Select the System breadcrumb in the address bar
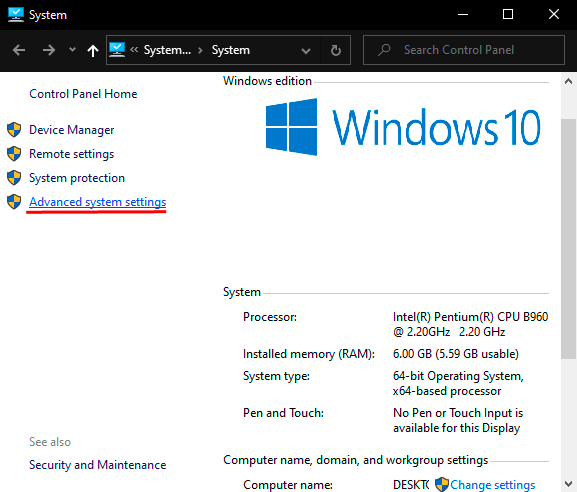Image resolution: width=577 pixels, height=492 pixels. (230, 50)
